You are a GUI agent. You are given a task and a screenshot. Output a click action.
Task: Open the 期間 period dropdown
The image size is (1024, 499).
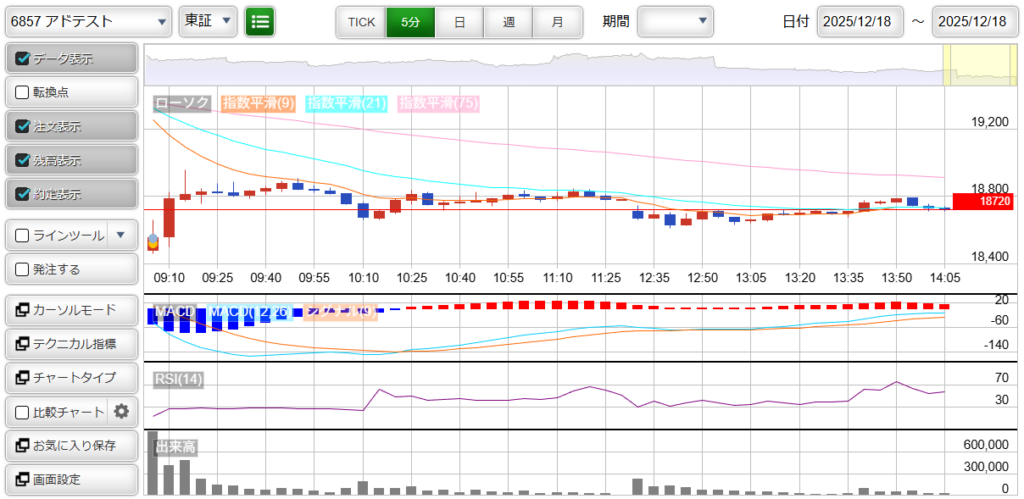pyautogui.click(x=675, y=21)
